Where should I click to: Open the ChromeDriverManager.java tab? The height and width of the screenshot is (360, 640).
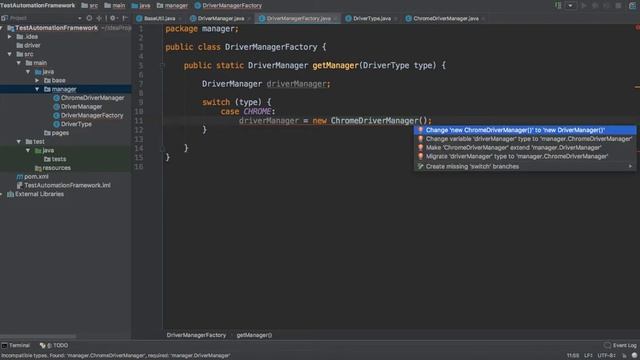[446, 18]
